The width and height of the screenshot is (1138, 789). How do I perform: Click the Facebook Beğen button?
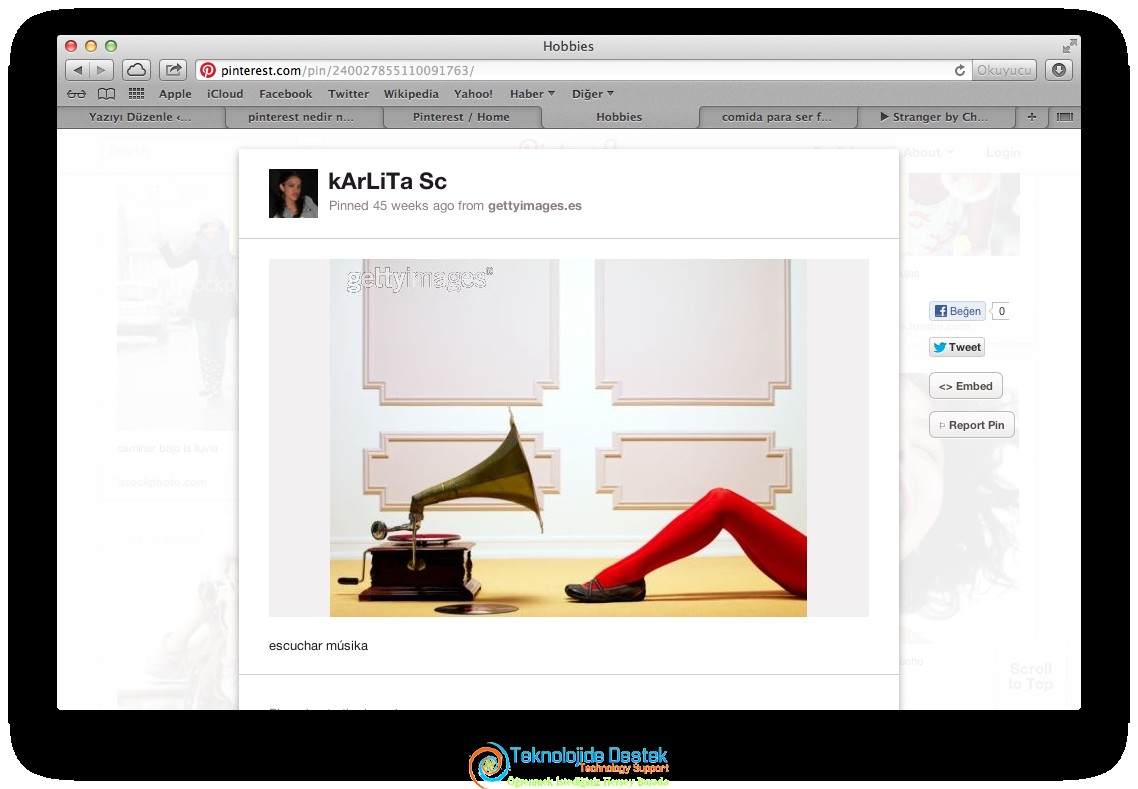957,311
